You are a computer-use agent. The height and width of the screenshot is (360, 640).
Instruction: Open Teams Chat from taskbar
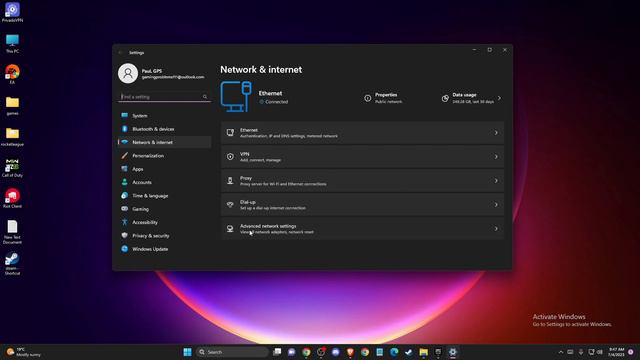(x=292, y=352)
